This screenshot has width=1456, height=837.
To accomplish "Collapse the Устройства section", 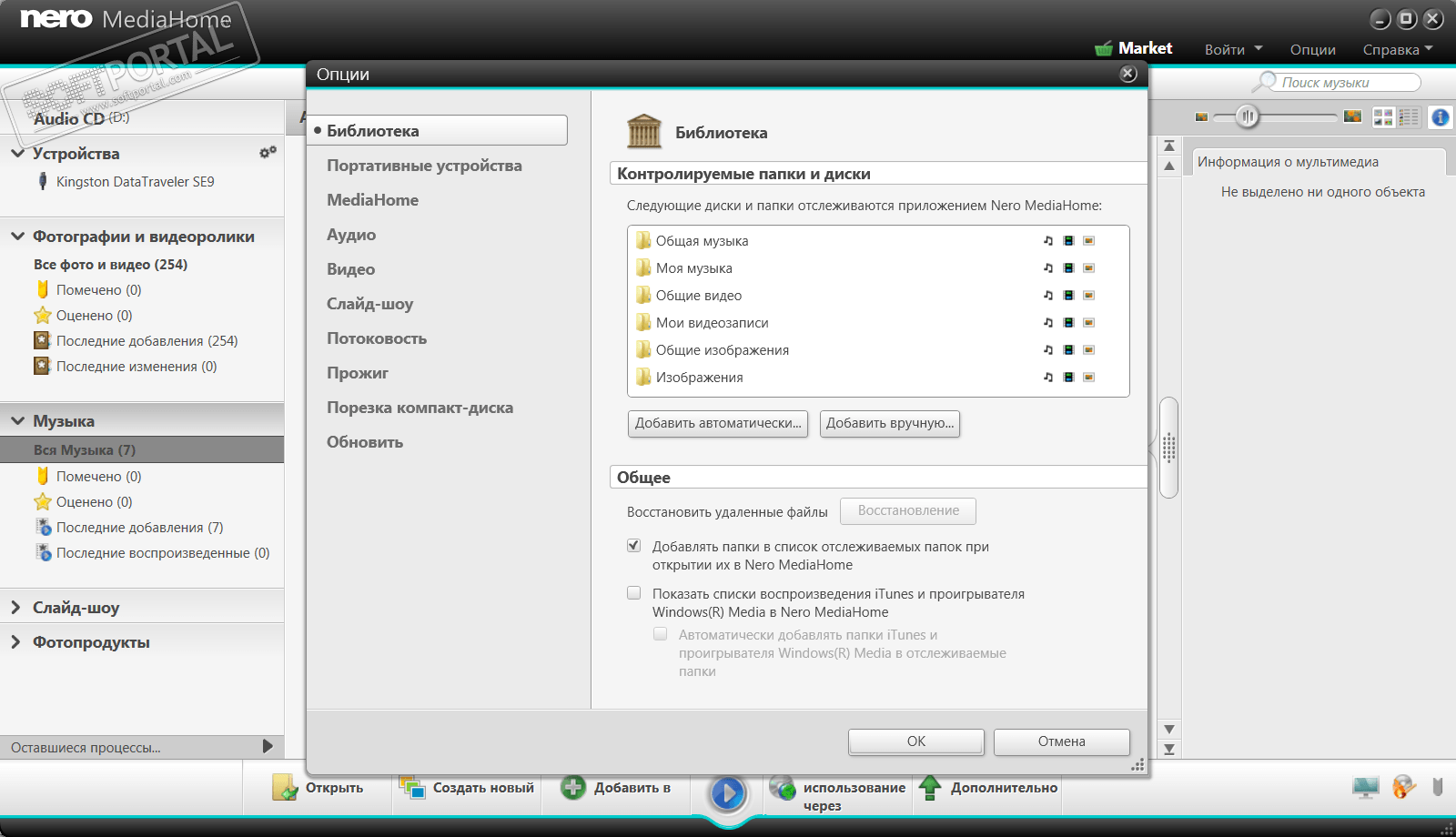I will pyautogui.click(x=17, y=153).
